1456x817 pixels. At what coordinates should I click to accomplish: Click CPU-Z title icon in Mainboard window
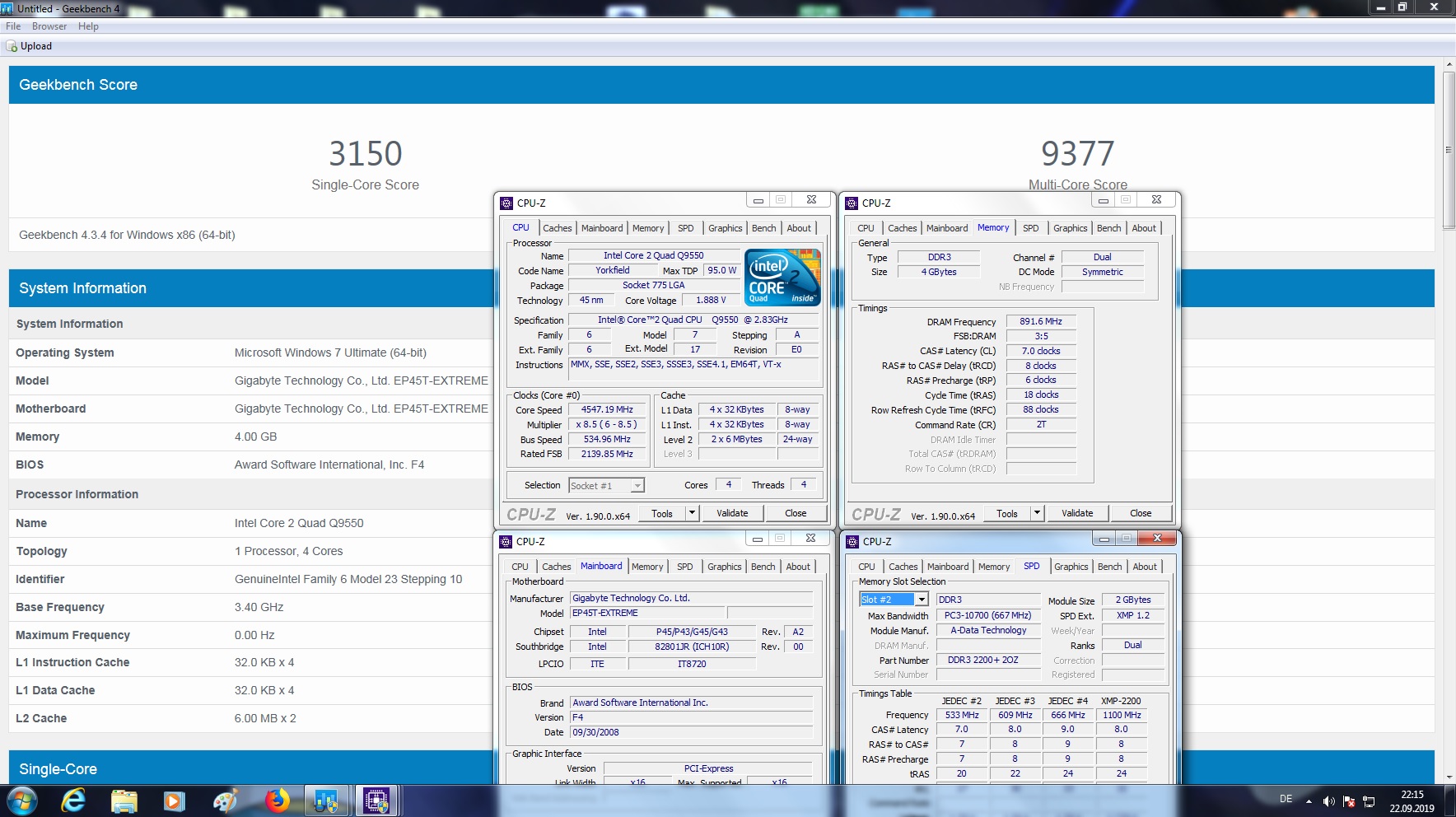click(x=506, y=541)
